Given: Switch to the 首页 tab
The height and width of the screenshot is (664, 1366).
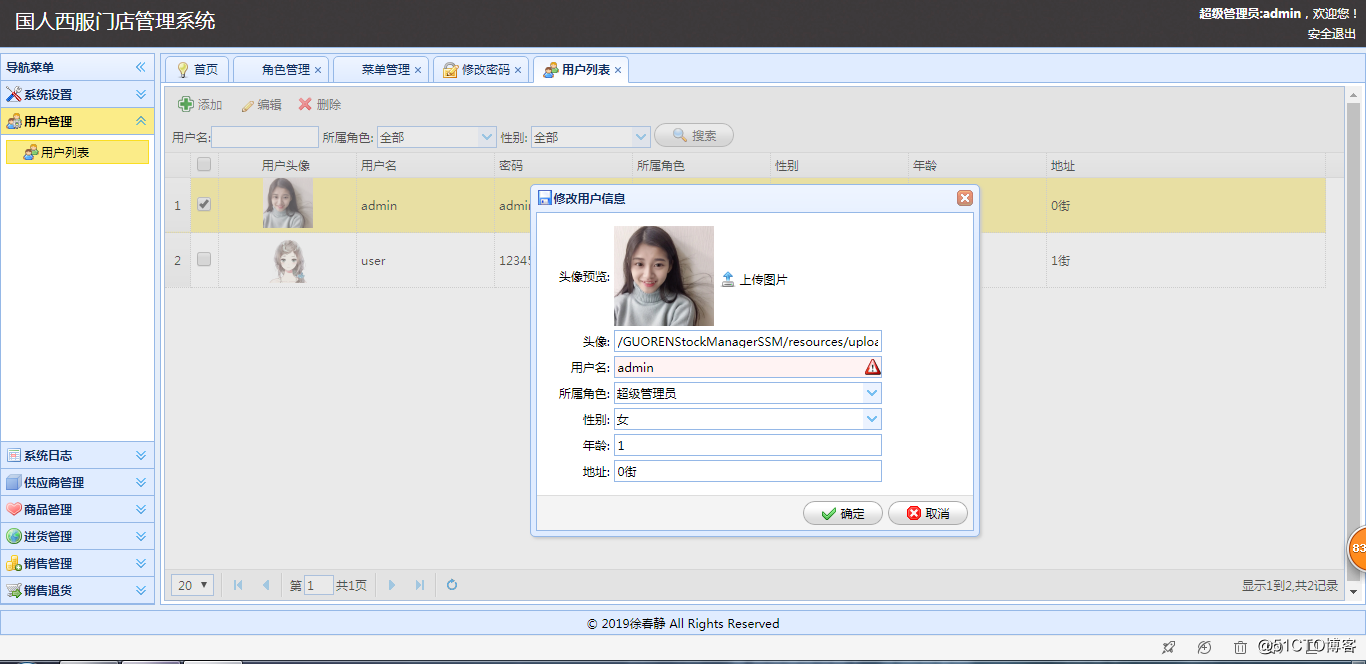Looking at the screenshot, I should [197, 70].
